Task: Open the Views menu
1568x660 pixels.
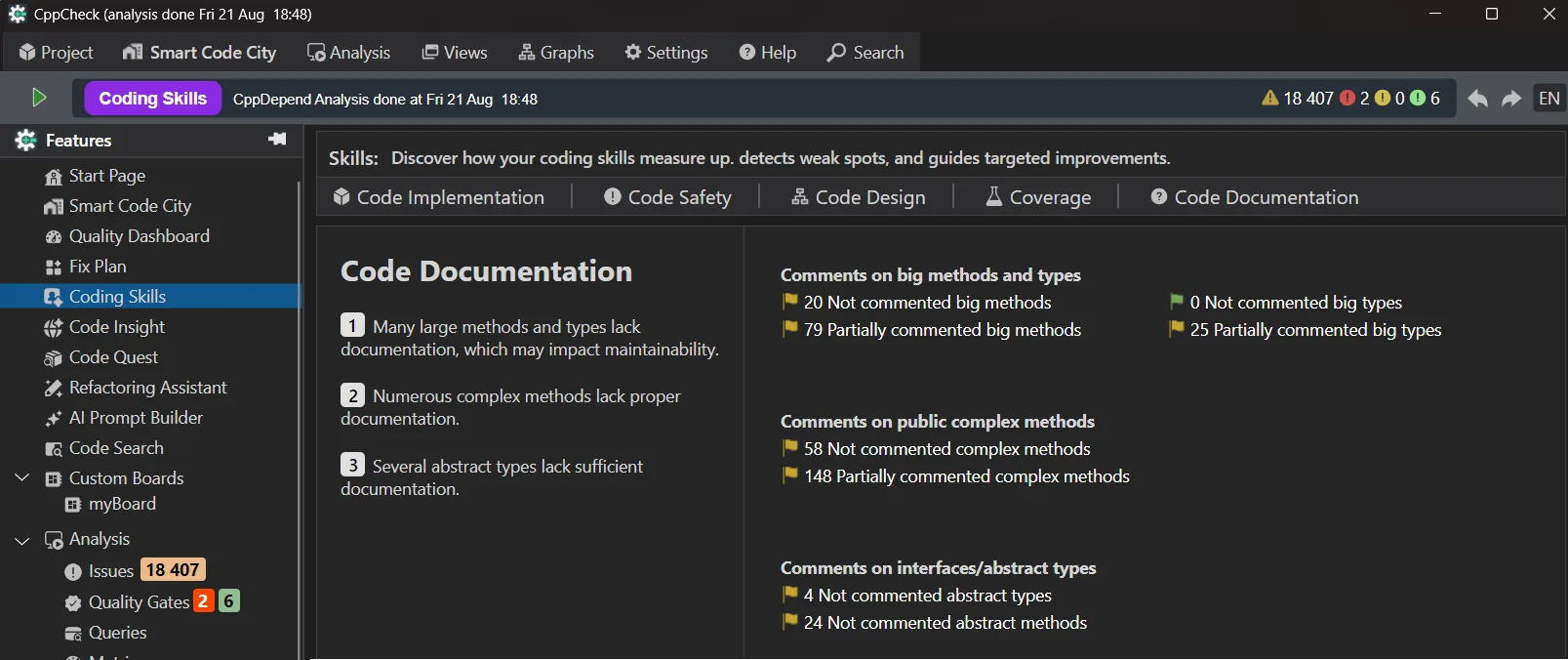Action: click(455, 52)
